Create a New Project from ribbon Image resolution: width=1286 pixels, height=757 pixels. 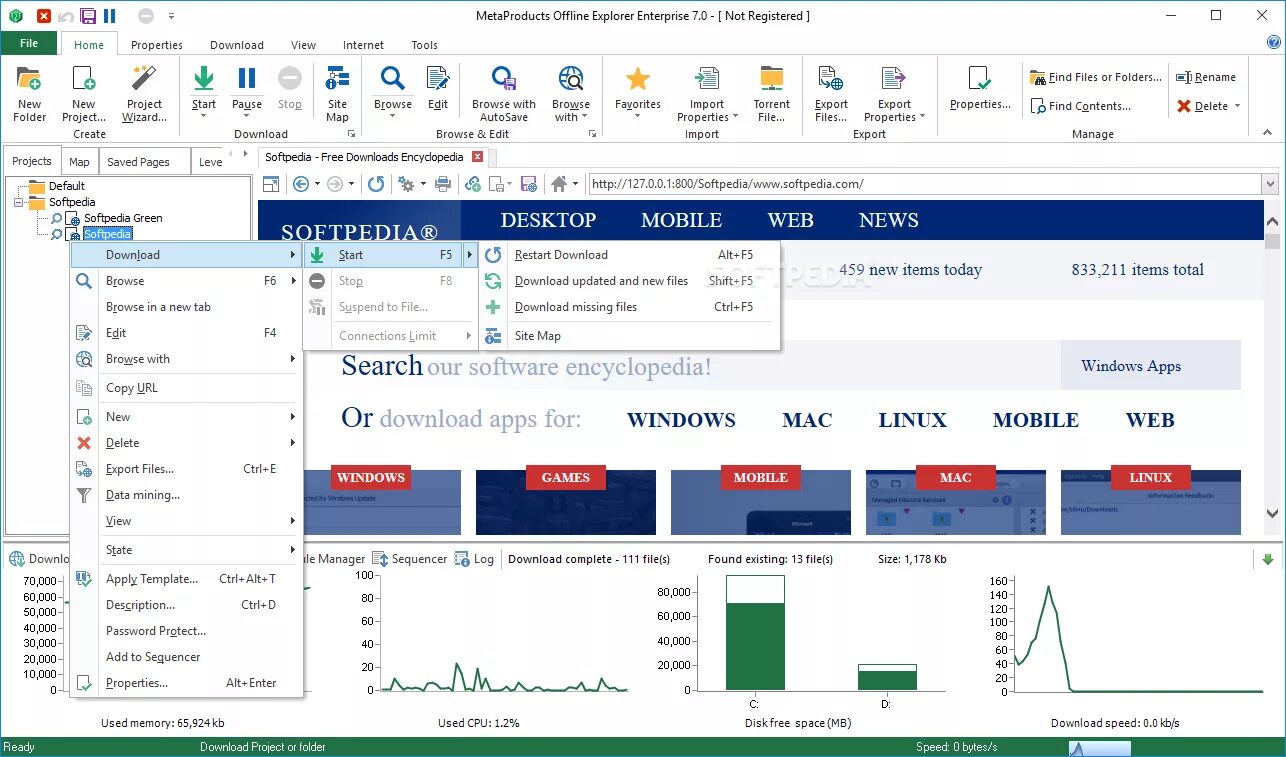(x=84, y=93)
